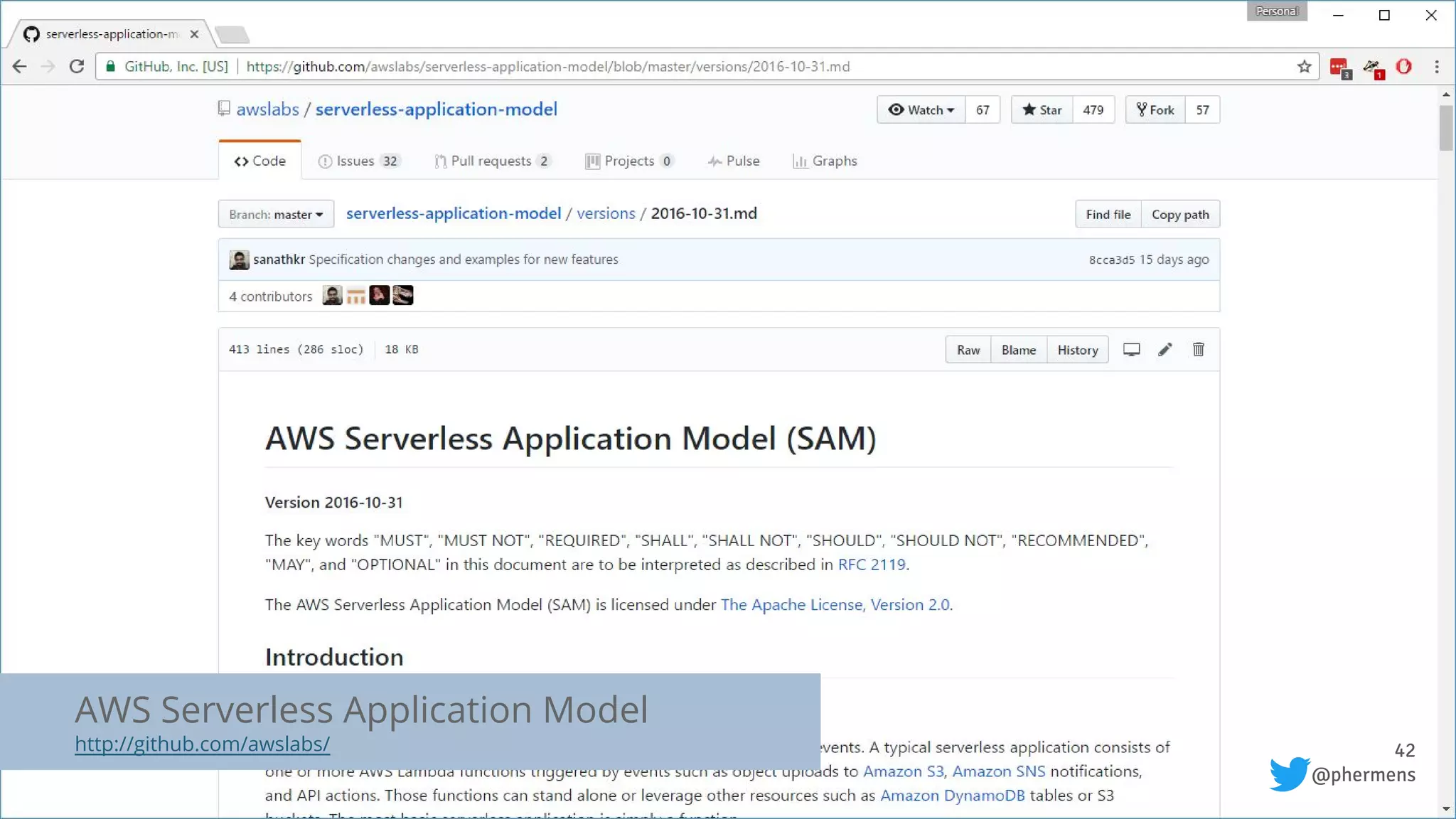Open the red calendar extension icon
Screen dimensions: 1456x819
[1339, 68]
